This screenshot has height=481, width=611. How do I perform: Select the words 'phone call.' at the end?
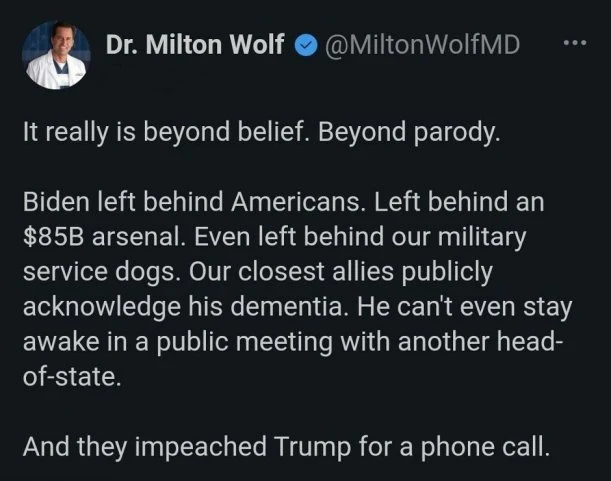click(485, 447)
